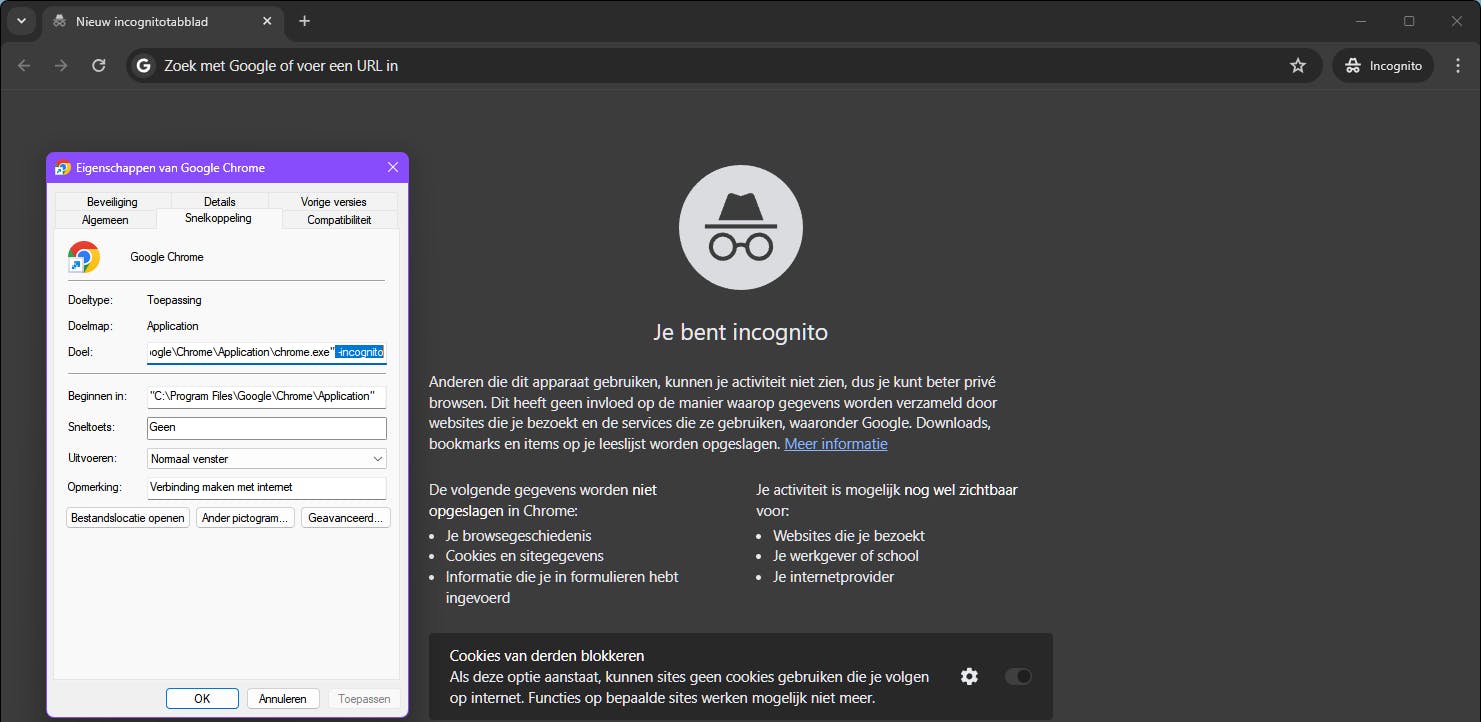Click the Chrome icon in dialog title bar

(62, 168)
